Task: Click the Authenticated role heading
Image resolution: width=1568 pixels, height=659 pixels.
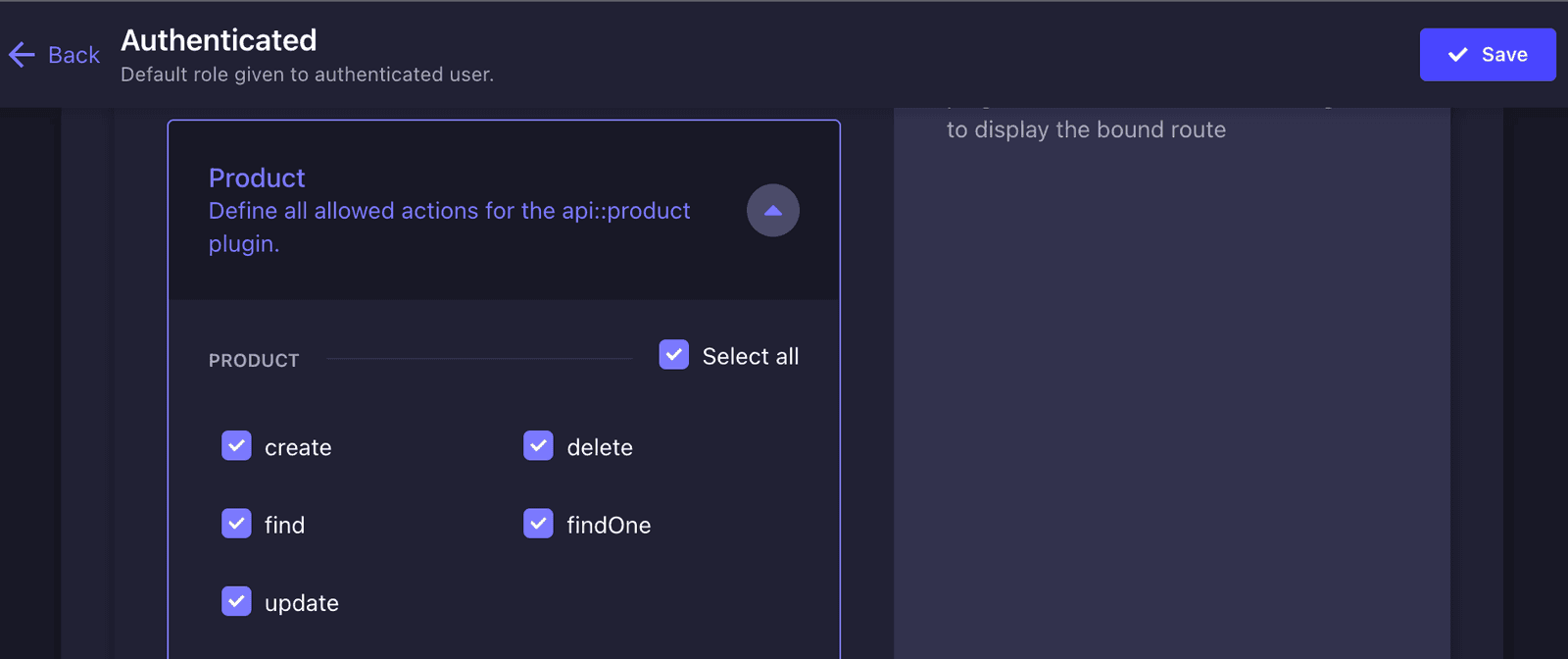Action: (219, 40)
